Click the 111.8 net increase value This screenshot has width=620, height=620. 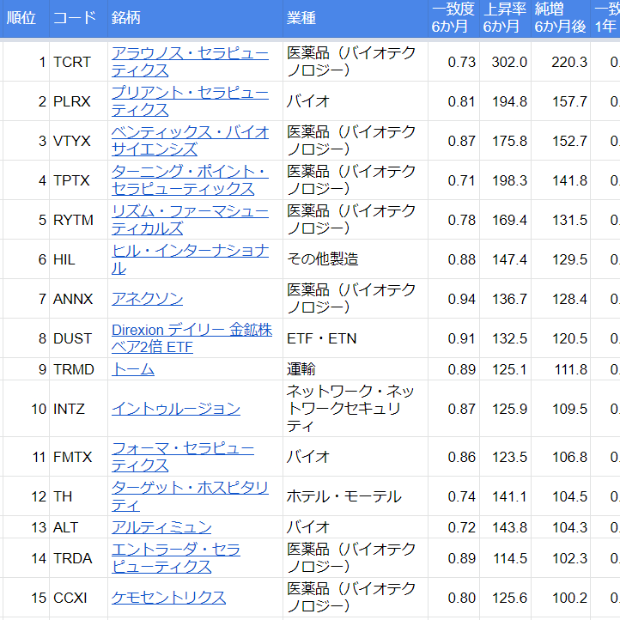(571, 370)
